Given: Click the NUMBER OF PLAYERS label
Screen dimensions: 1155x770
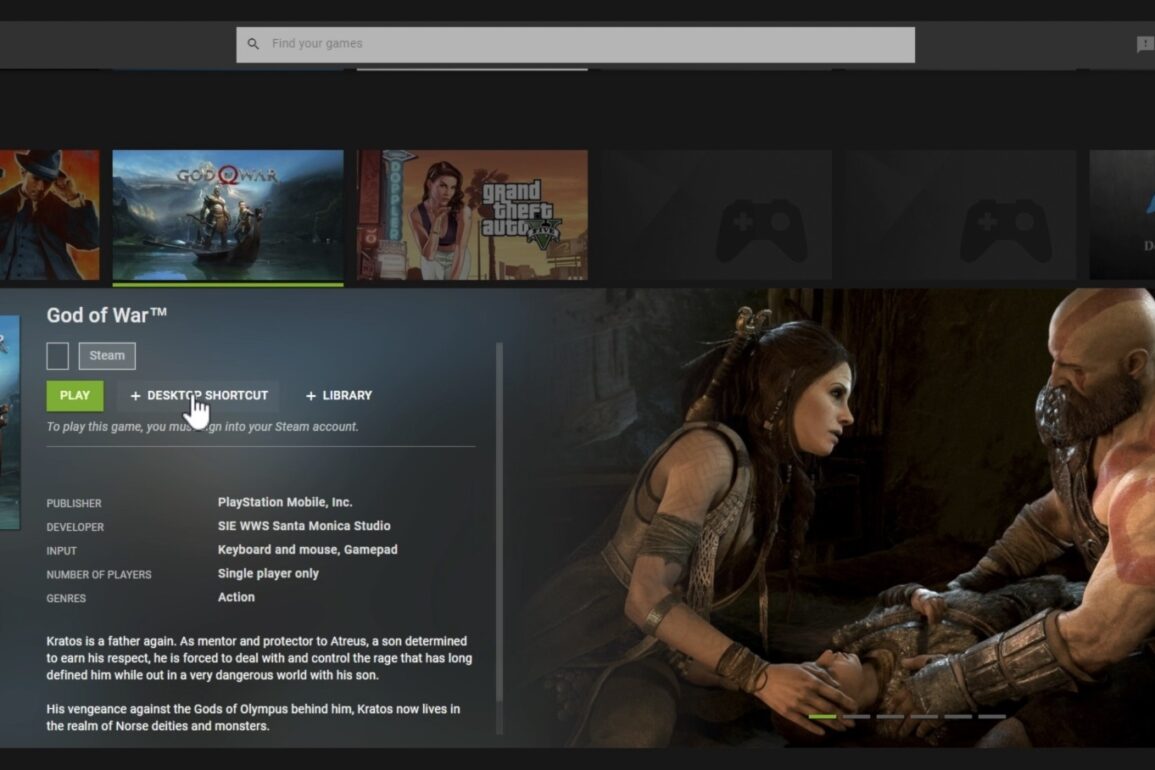Looking at the screenshot, I should pyautogui.click(x=99, y=575).
